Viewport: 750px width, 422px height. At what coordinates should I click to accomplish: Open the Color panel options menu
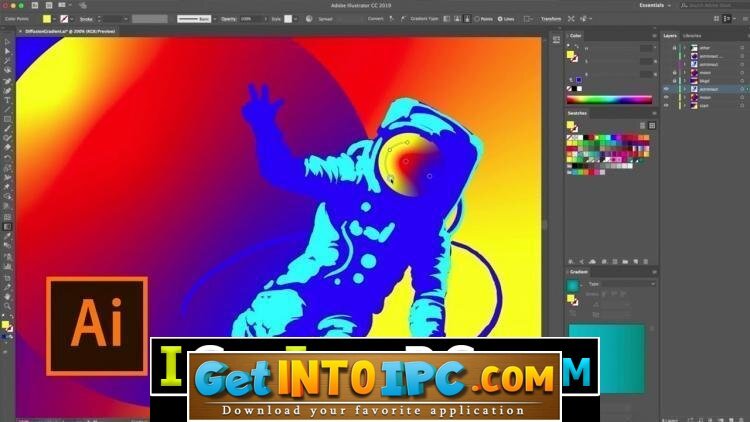[654, 36]
